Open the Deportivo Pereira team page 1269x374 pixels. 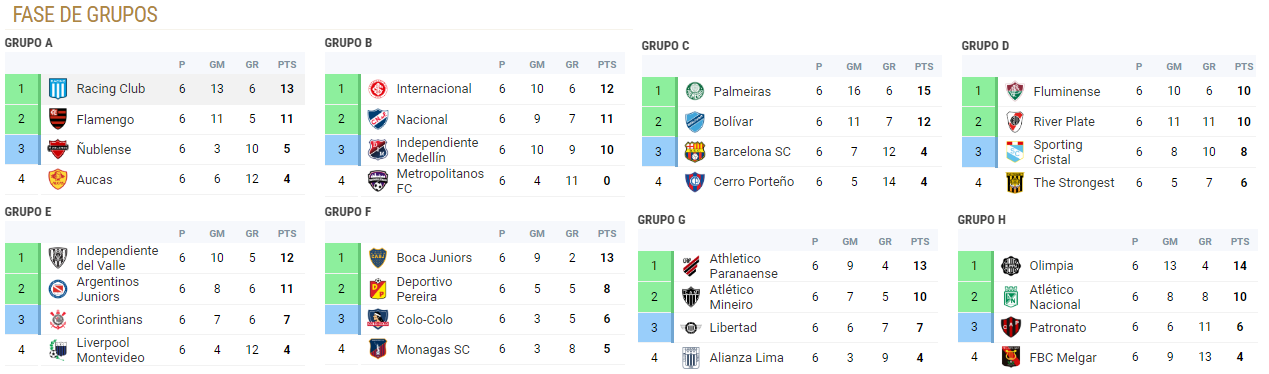coord(425,289)
